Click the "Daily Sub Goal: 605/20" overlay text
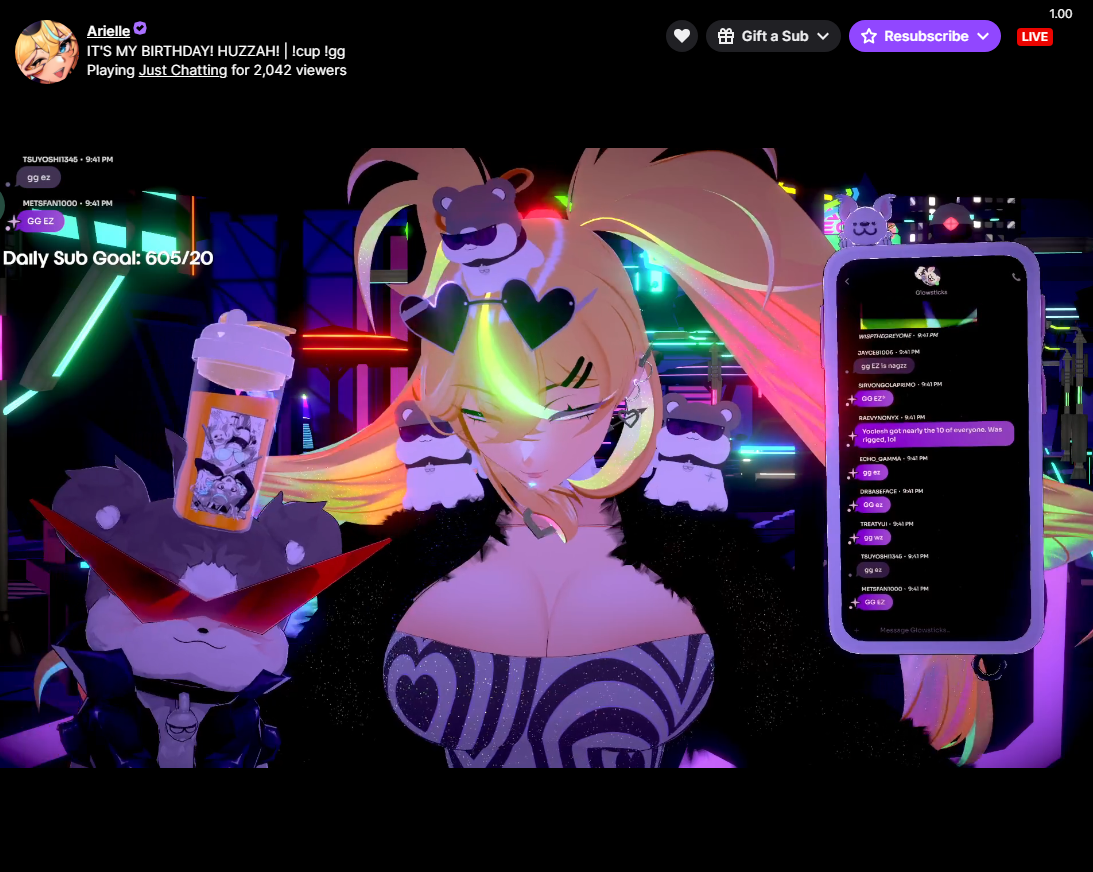Viewport: 1093px width, 872px height. tap(108, 258)
